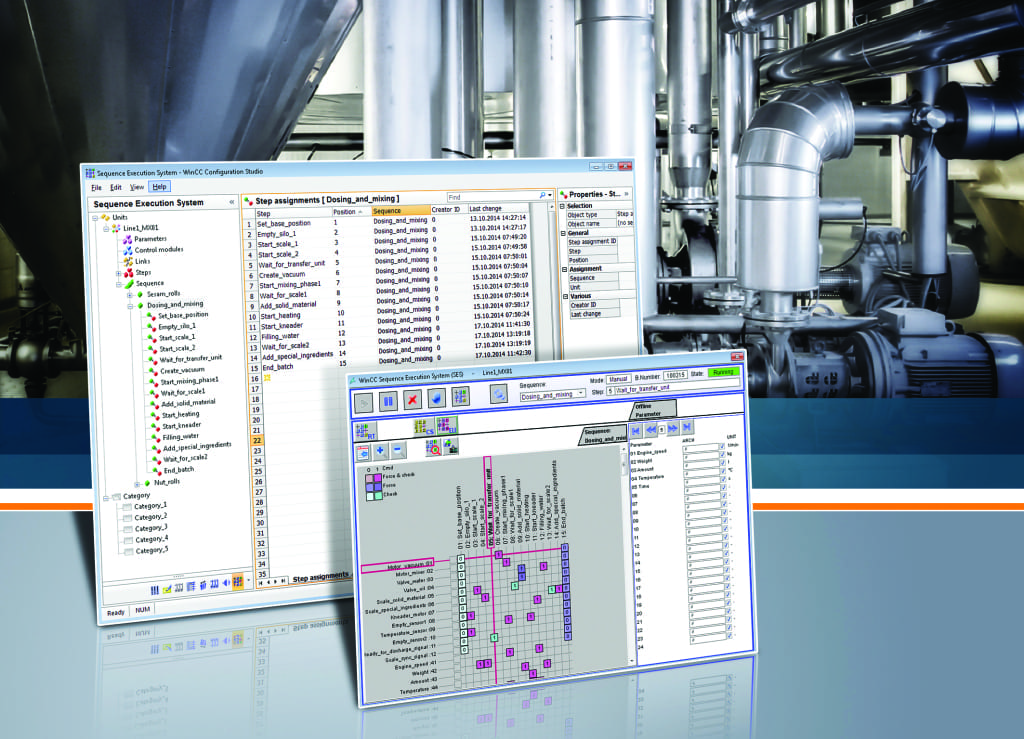Expand the Steps tree node
Screen dimensions: 1024x739
point(118,274)
